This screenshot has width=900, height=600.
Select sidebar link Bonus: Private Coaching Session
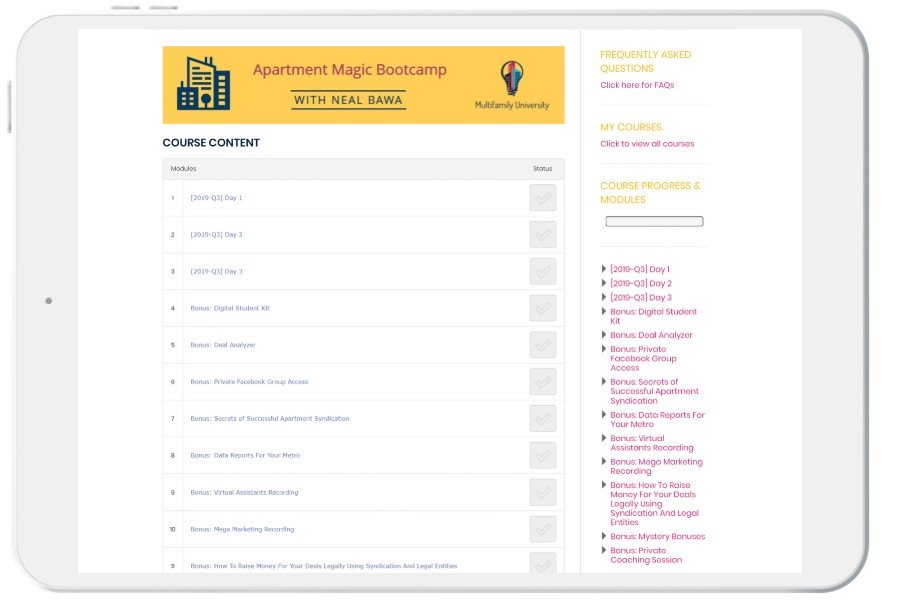pyautogui.click(x=646, y=555)
